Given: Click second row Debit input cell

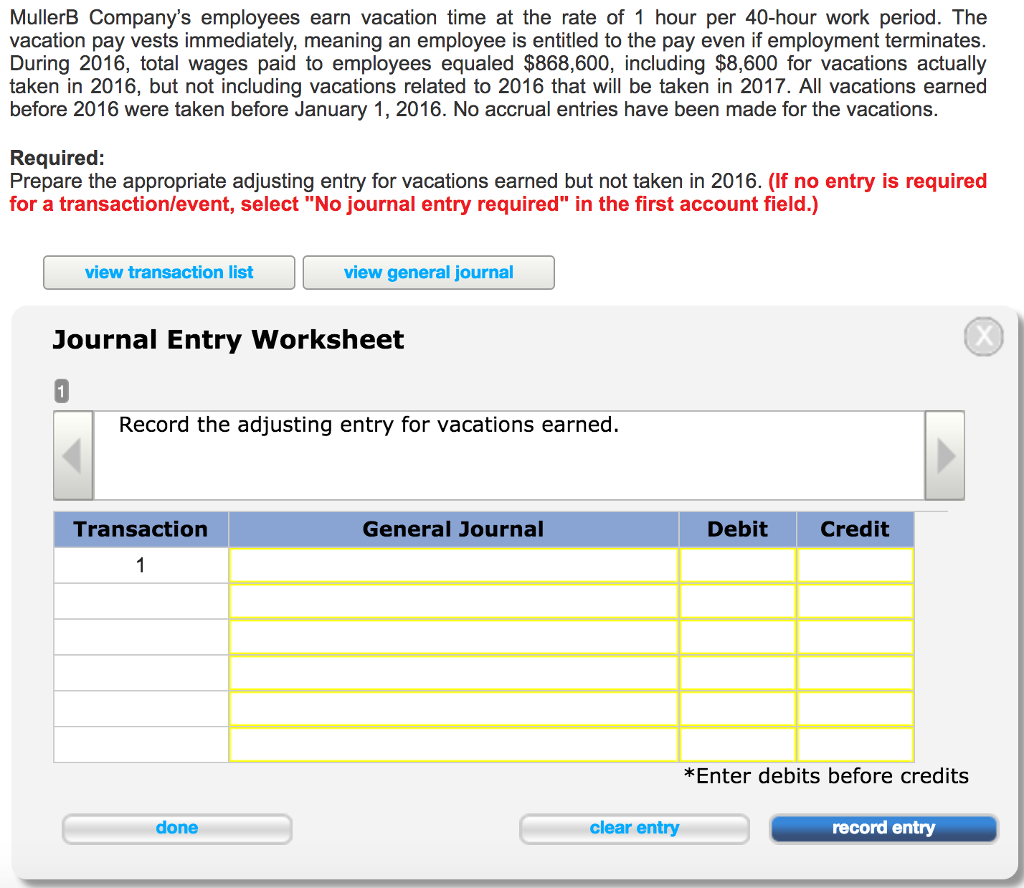Looking at the screenshot, I should click(737, 601).
